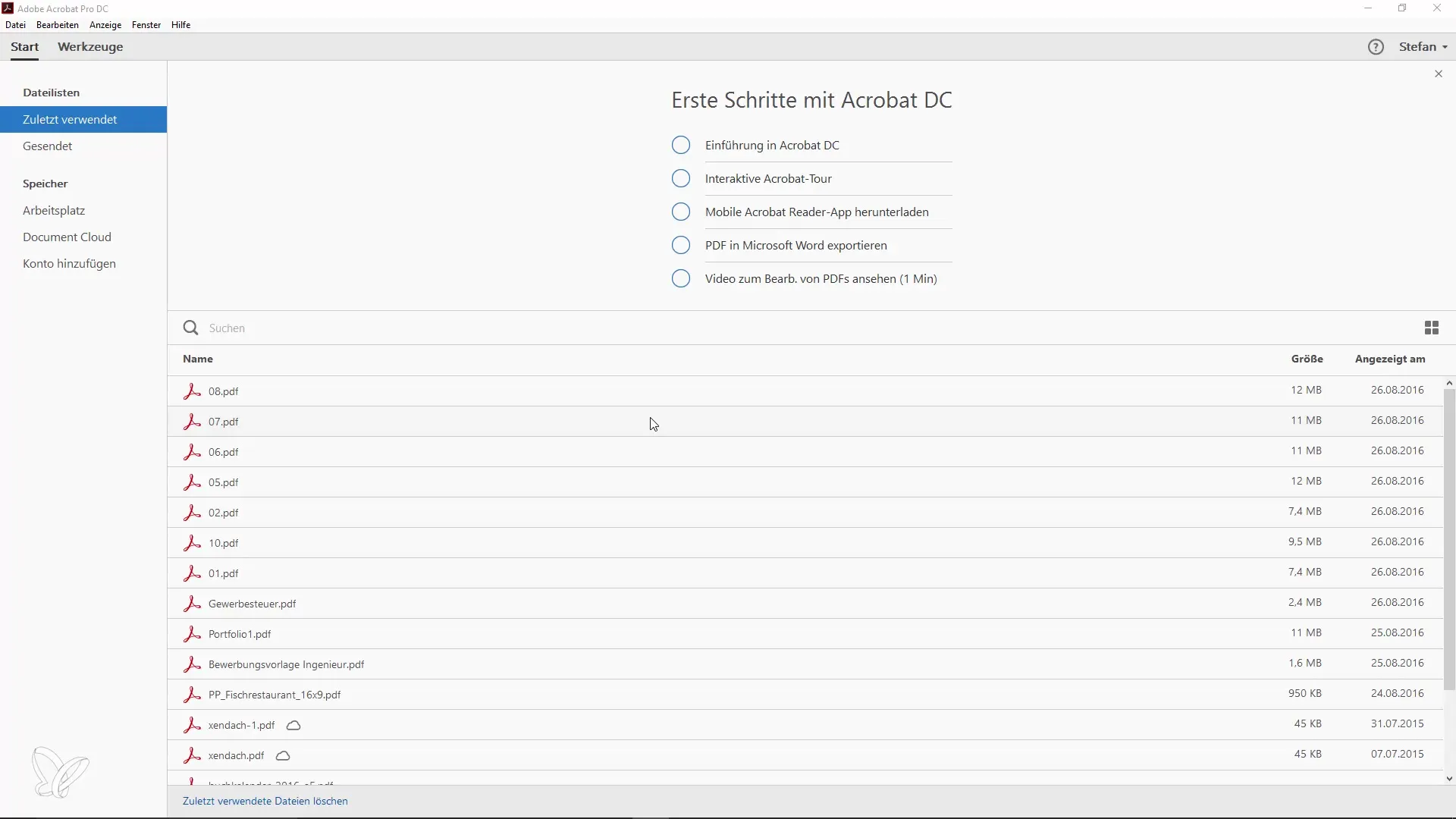Click the date 31.07.2015
The width and height of the screenshot is (1456, 819).
point(1397,723)
